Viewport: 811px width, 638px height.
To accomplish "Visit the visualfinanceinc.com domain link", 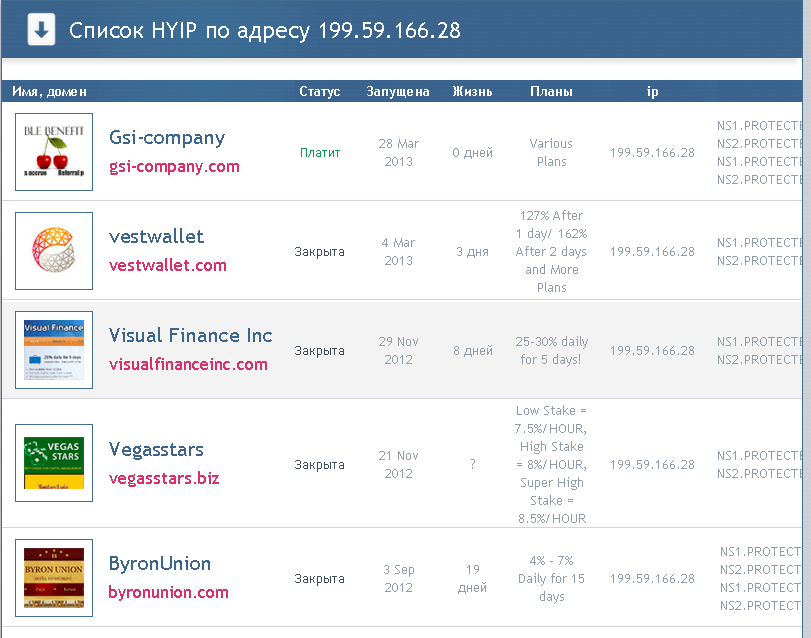I will (x=188, y=364).
